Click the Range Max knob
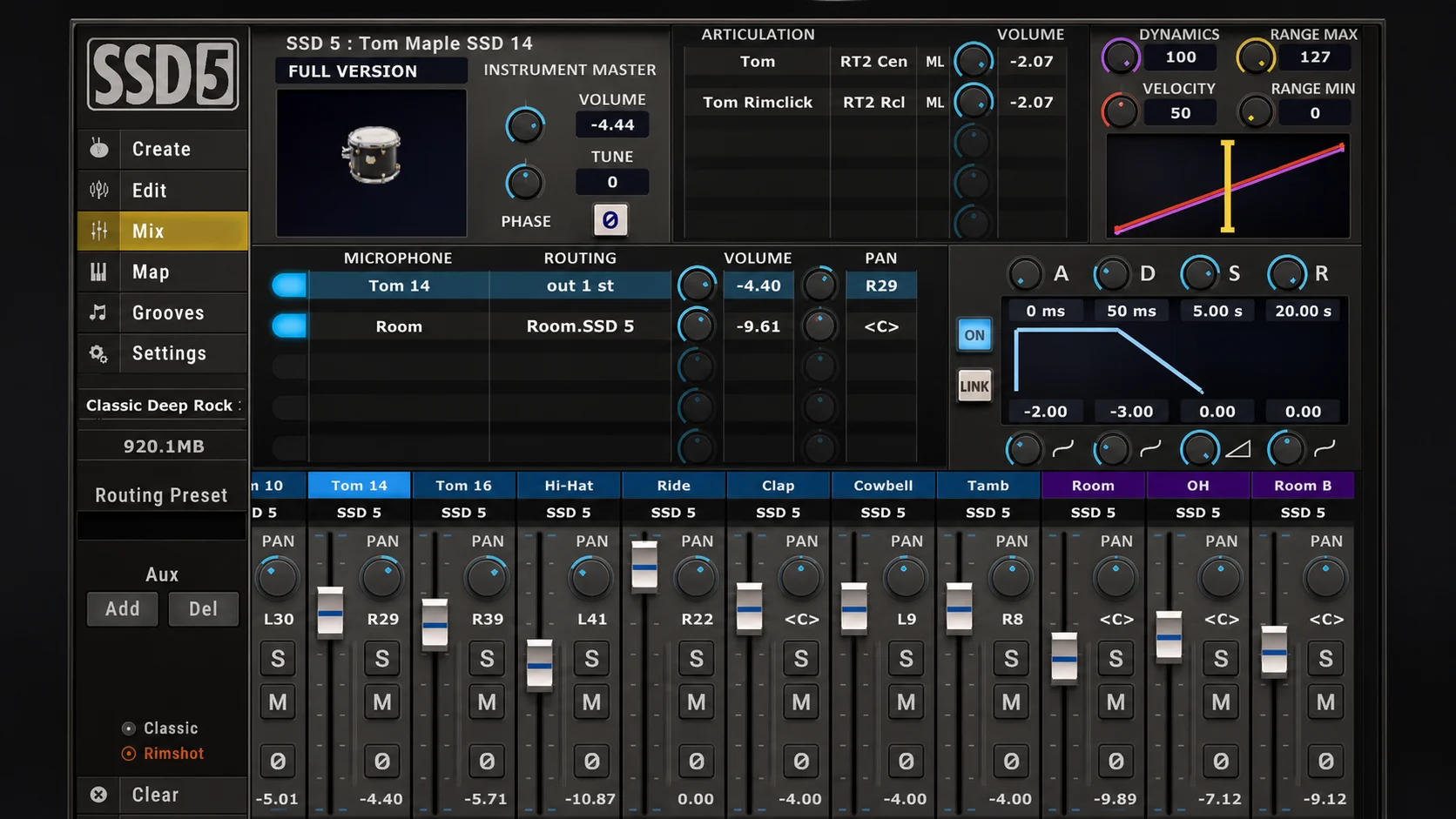Screen dimensions: 1456x819 tap(1257, 58)
